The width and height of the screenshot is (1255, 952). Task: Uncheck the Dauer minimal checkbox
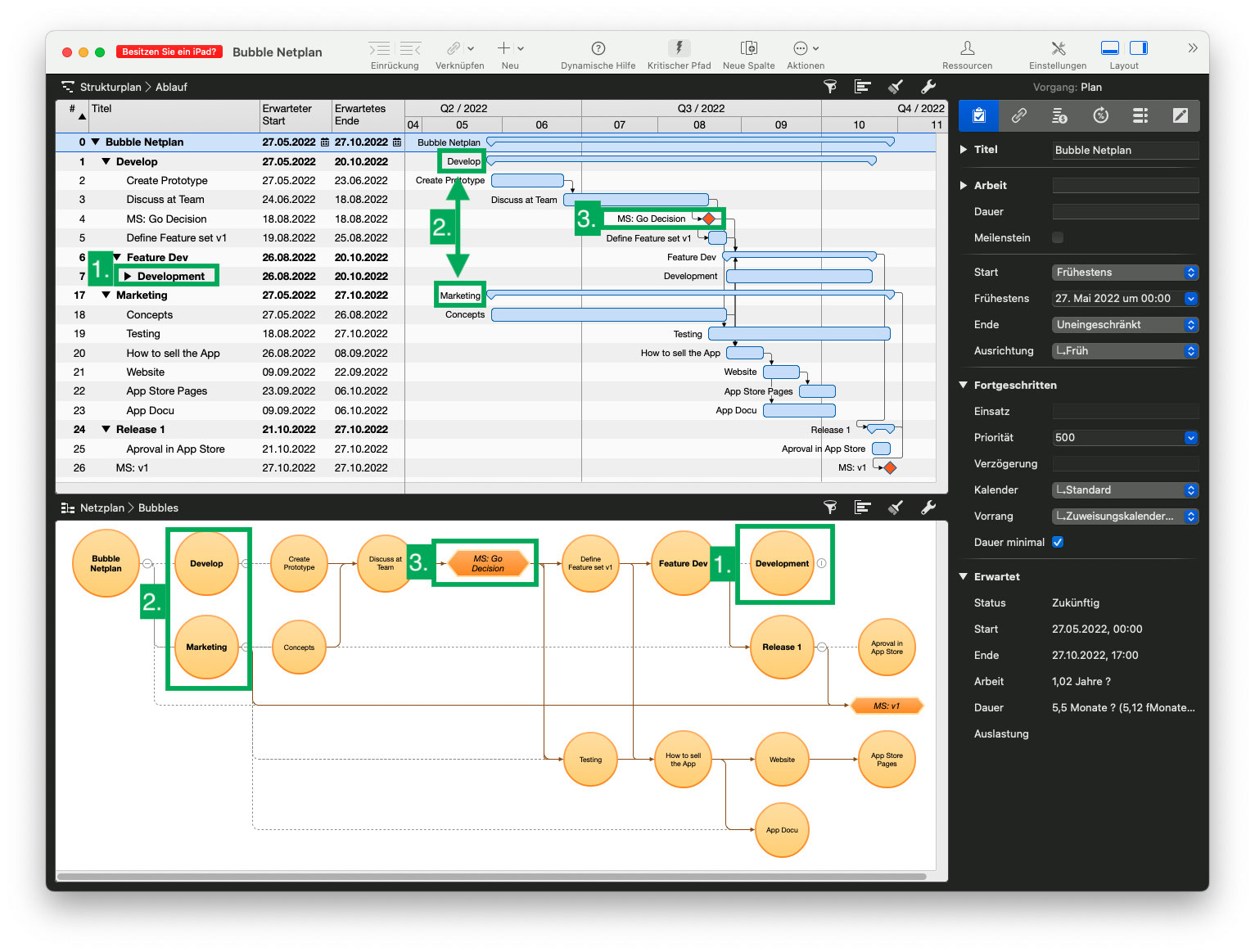pyautogui.click(x=1058, y=542)
